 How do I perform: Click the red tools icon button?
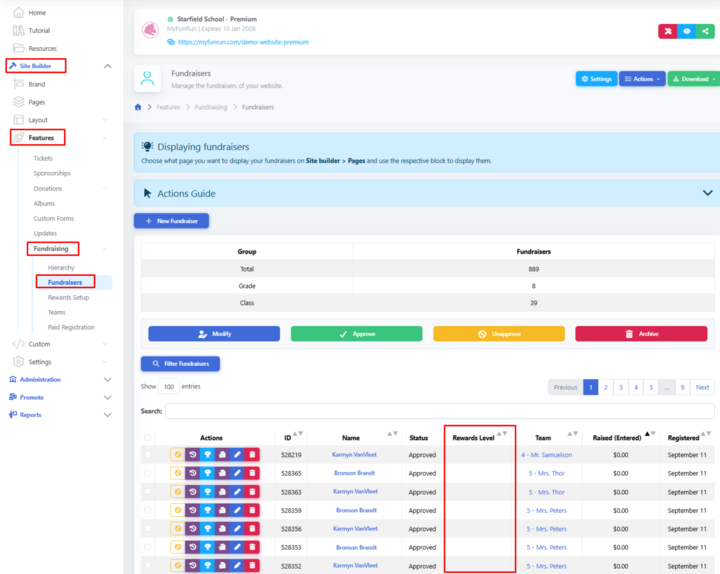click(667, 31)
